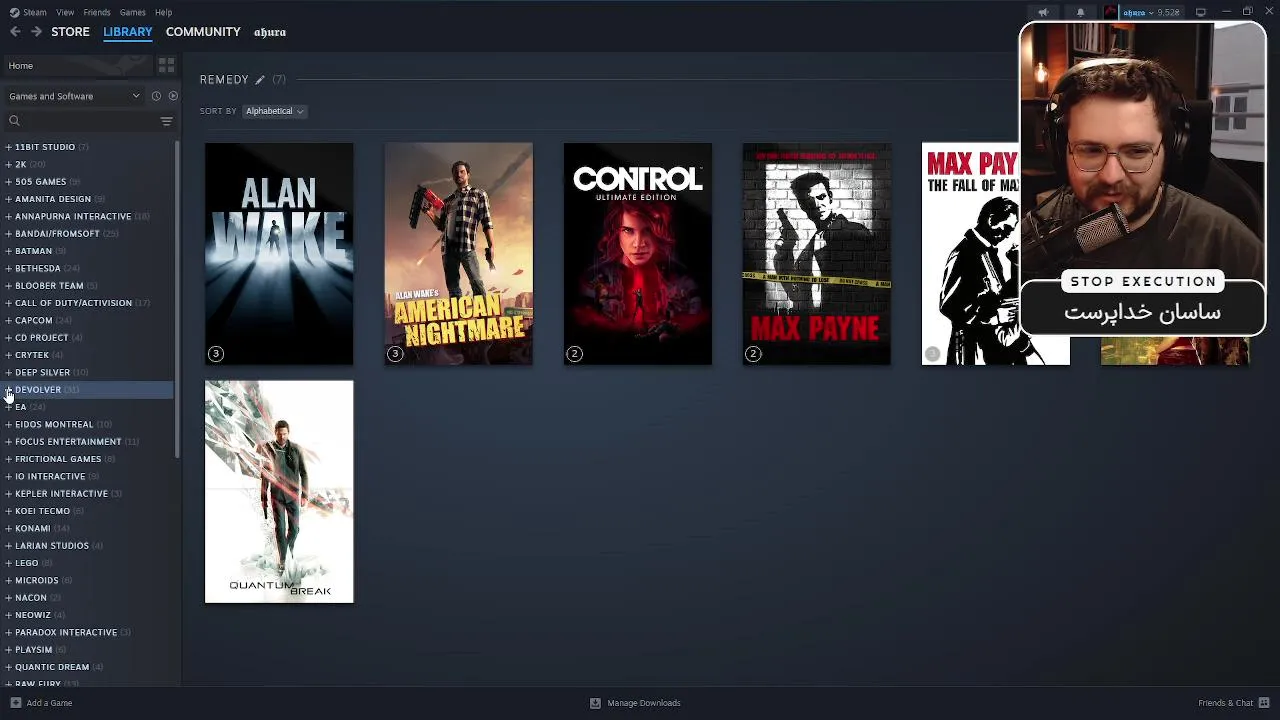Select the BATMAN collection label
This screenshot has width=1280, height=720.
coord(33,251)
